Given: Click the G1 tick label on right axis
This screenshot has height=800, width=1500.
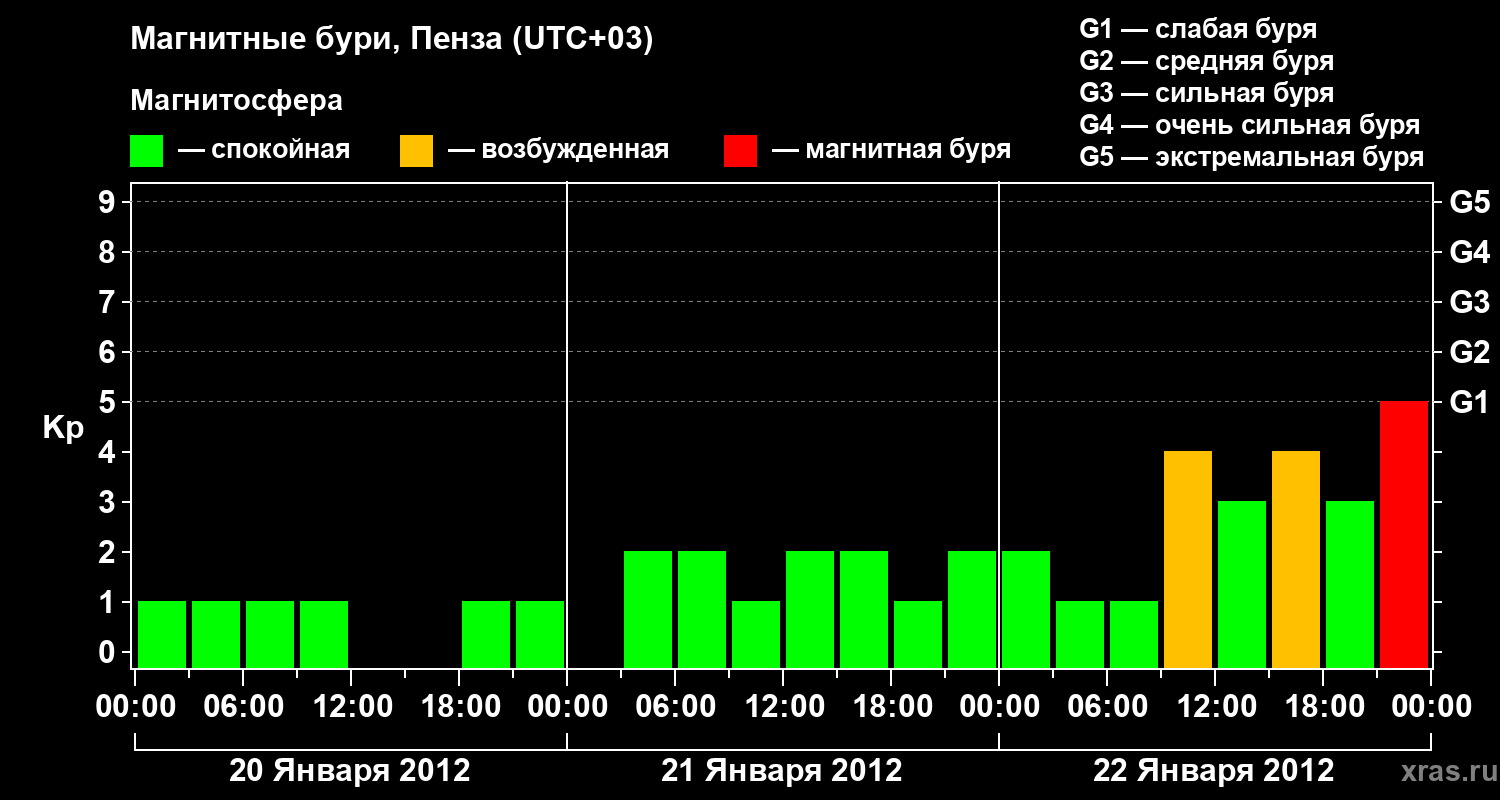Looking at the screenshot, I should click(x=1469, y=402).
